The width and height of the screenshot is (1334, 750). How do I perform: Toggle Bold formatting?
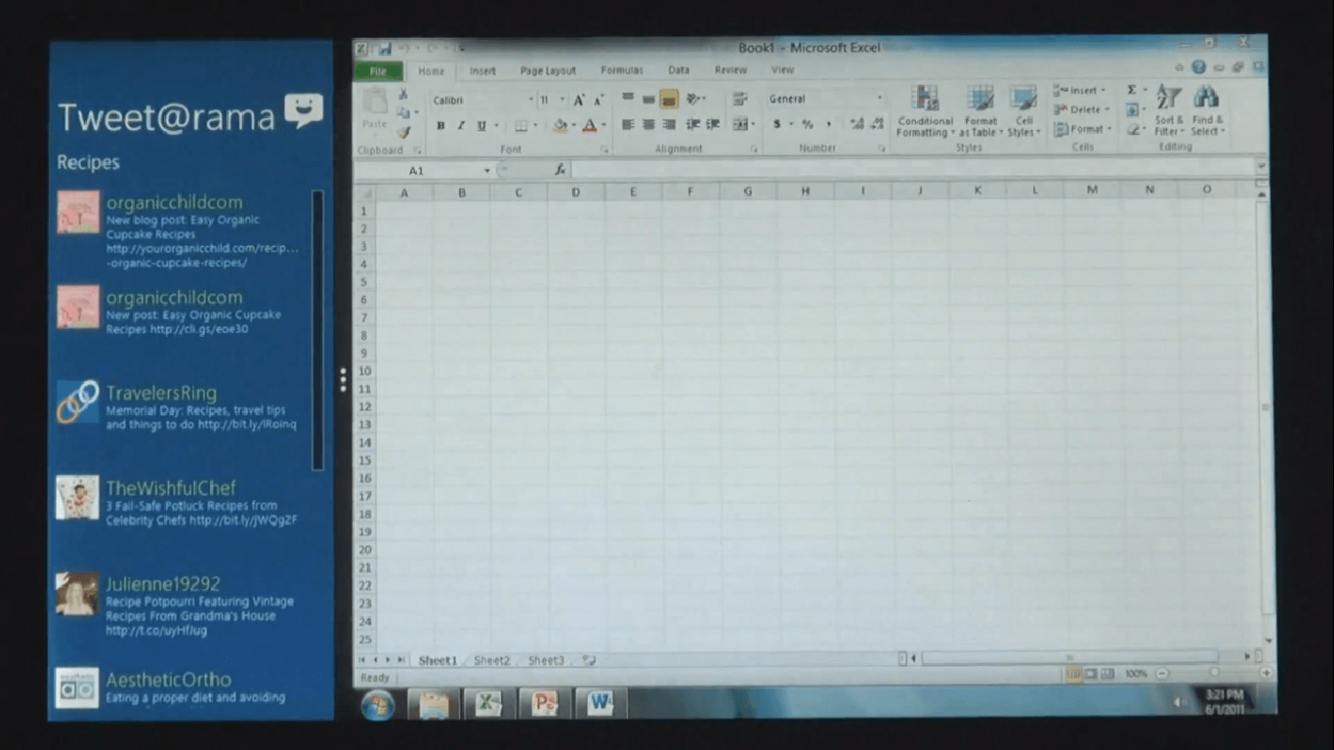[x=440, y=126]
